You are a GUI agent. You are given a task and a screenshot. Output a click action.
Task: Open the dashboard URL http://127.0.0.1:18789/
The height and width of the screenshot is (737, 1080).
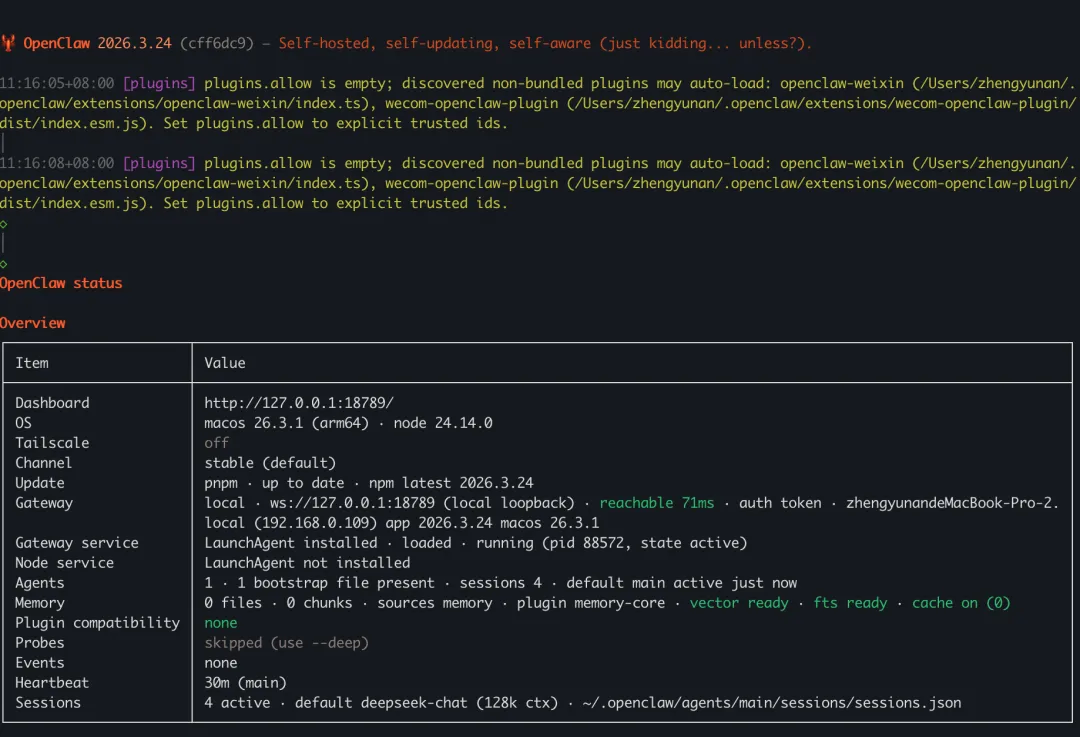point(299,403)
